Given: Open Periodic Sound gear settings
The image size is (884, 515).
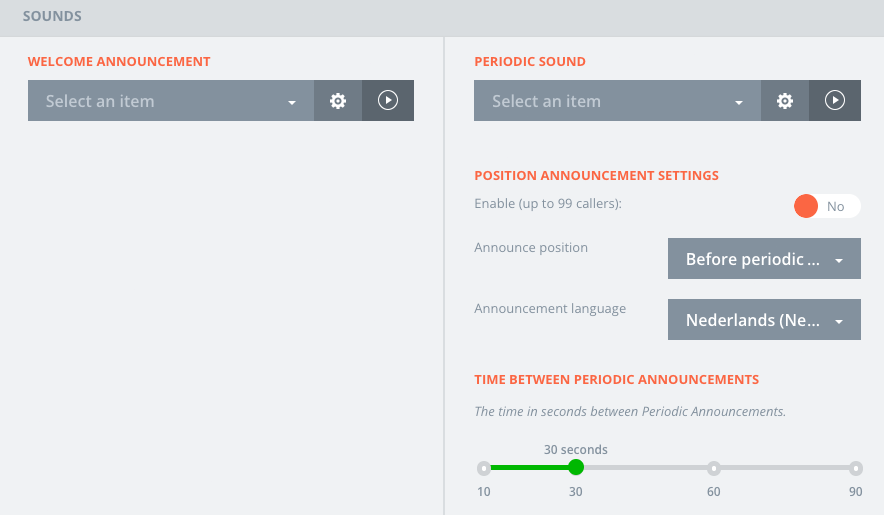Looking at the screenshot, I should coord(785,101).
